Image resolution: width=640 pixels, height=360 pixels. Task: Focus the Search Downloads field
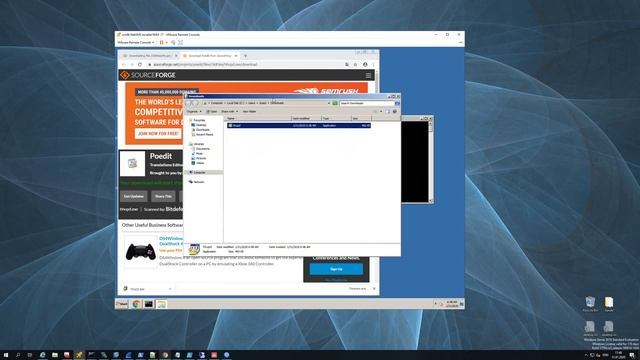367,103
